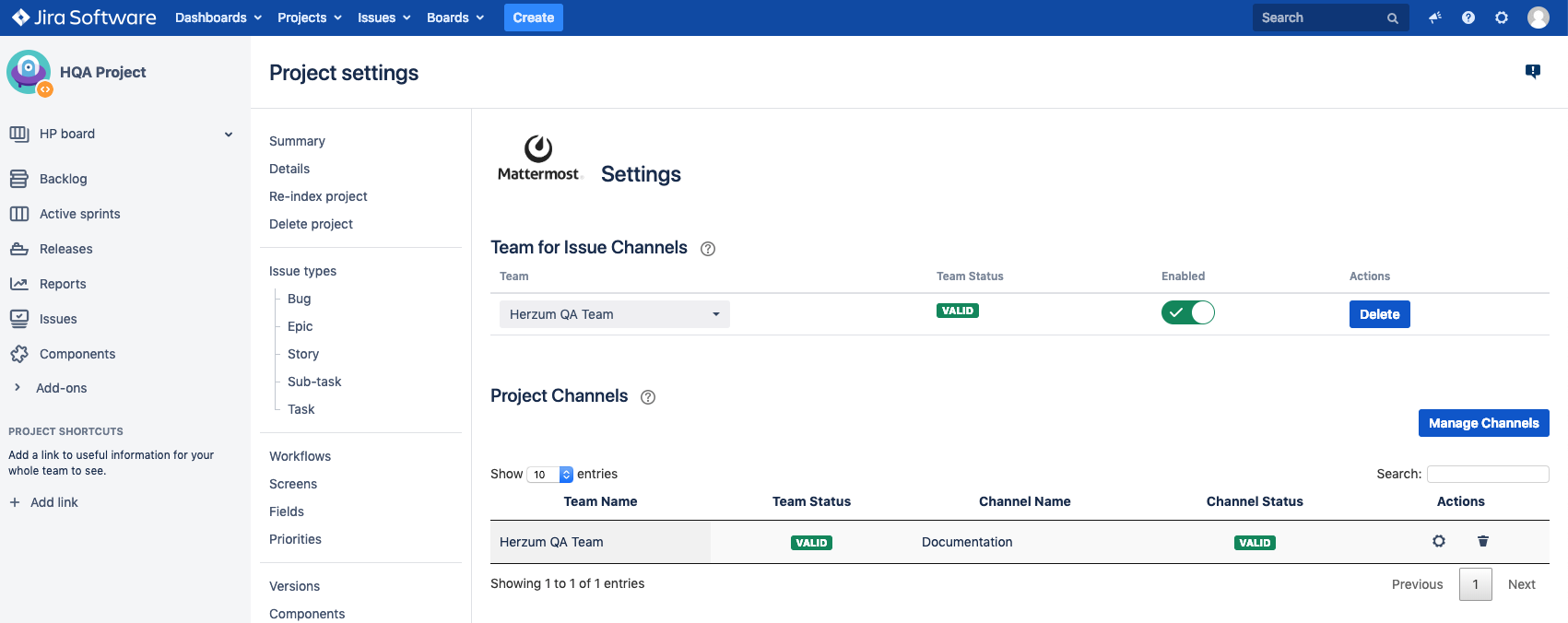Open the Boards menu
This screenshot has height=623, width=1568.
click(455, 18)
